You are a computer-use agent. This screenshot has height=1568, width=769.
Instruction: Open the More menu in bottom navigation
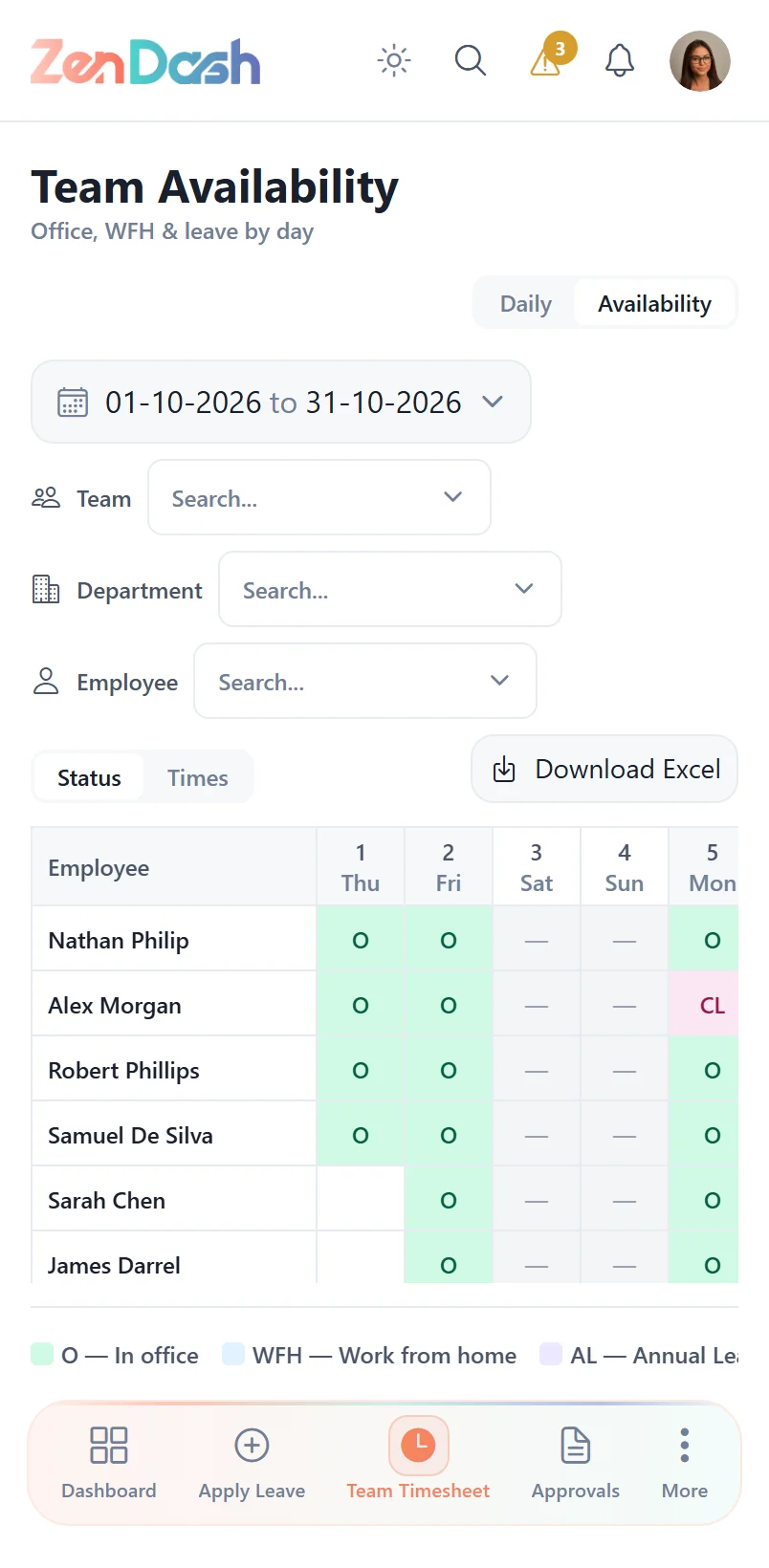[x=685, y=1463]
